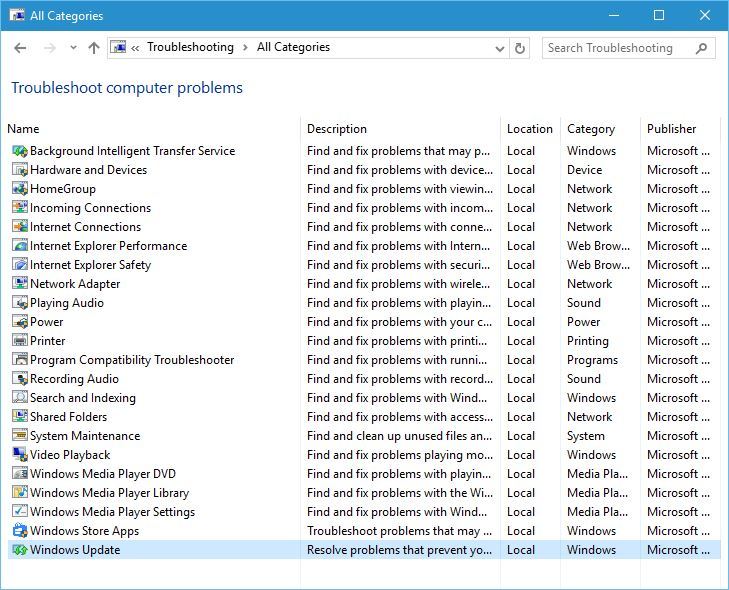Select the Search and Indexing name

pos(83,398)
